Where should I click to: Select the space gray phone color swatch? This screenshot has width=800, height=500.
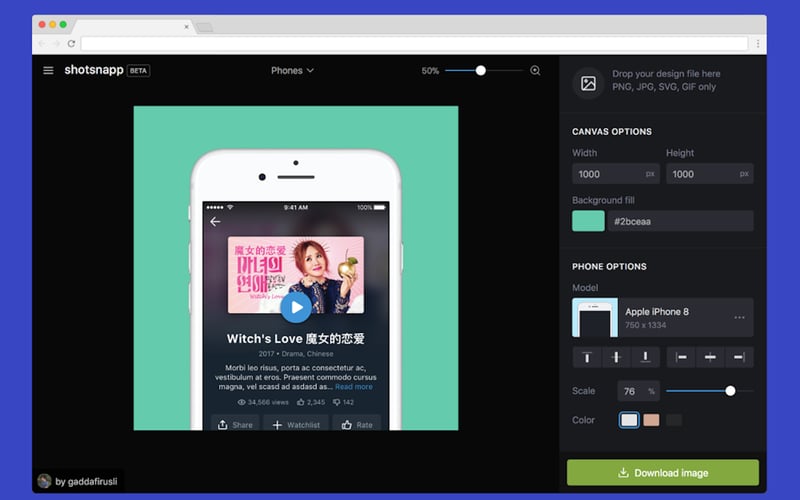coord(673,420)
